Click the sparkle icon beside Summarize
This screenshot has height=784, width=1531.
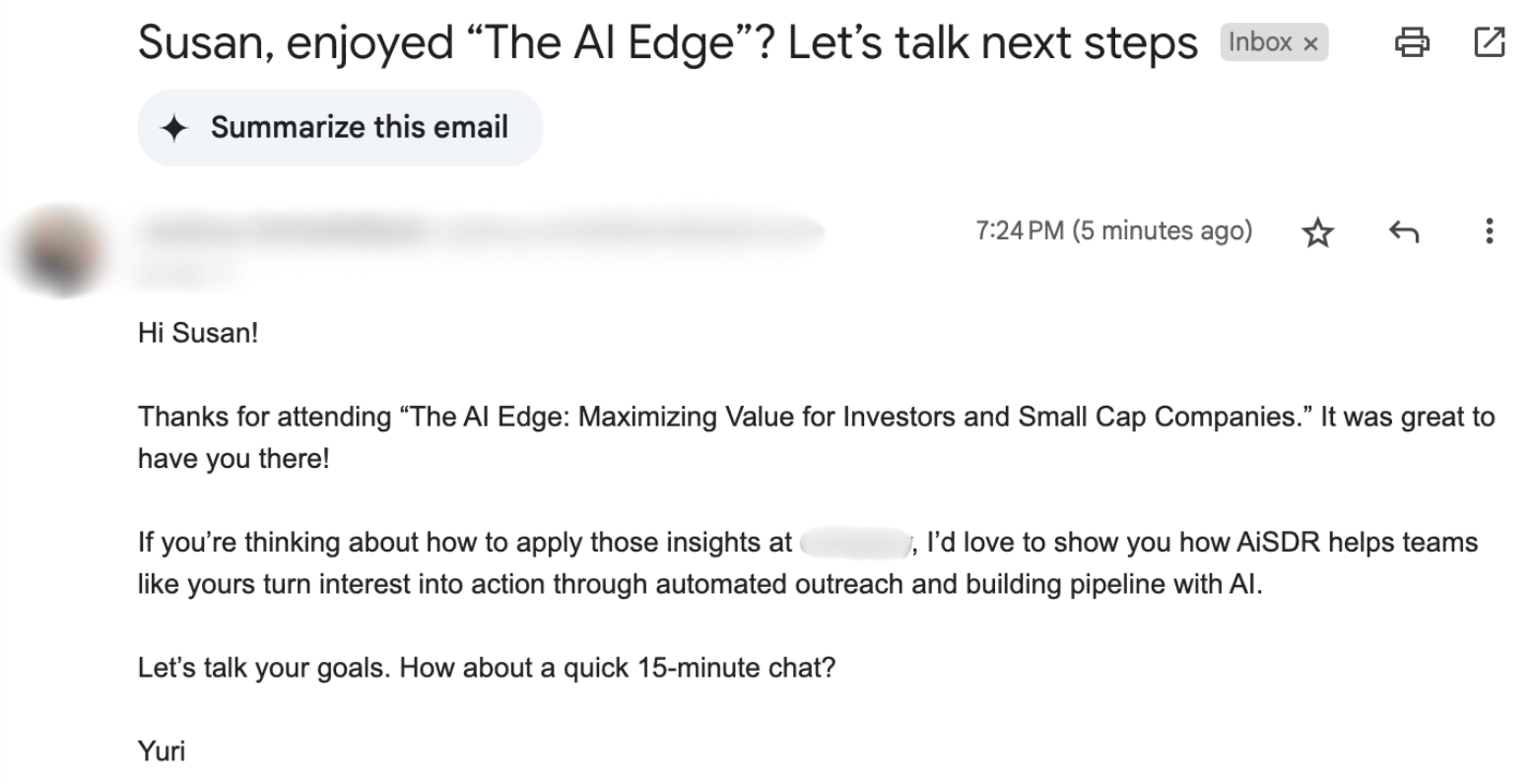[x=174, y=128]
